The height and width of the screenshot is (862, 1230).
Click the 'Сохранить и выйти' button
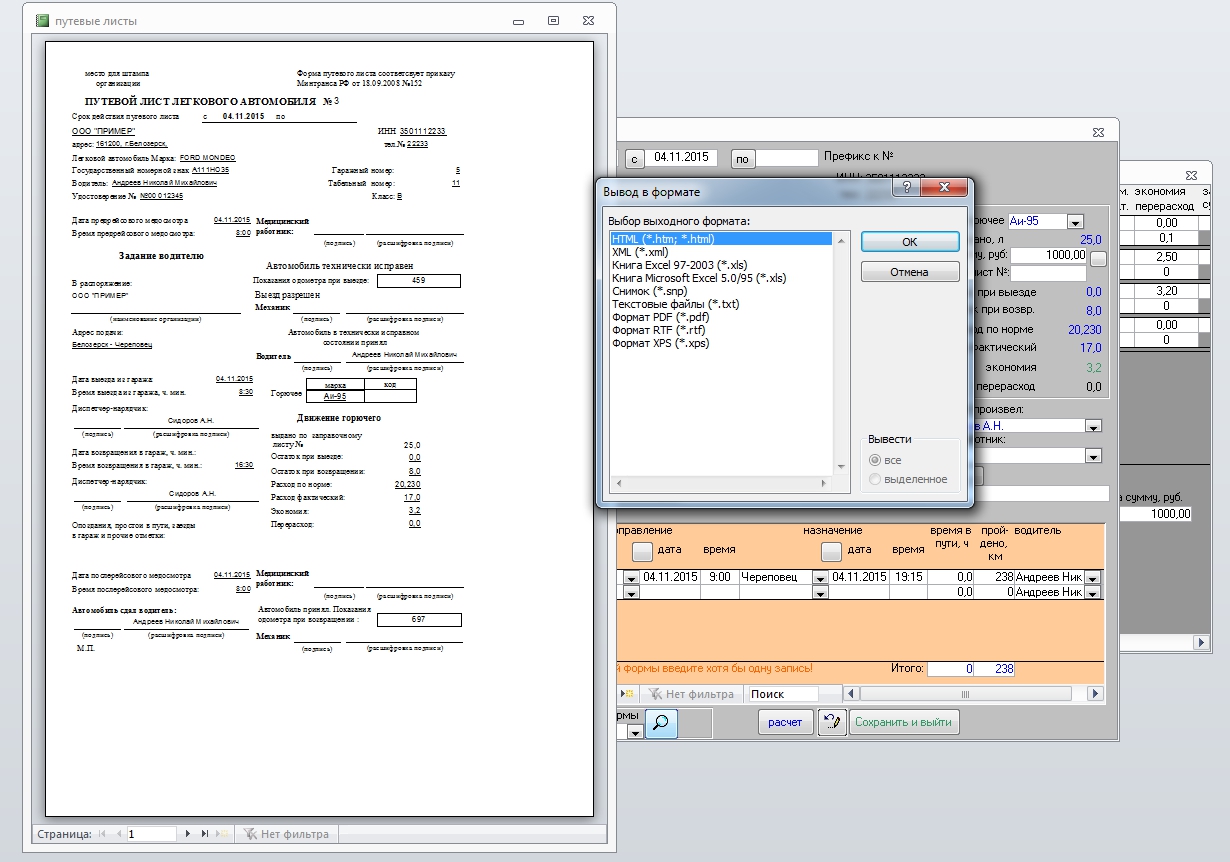904,722
